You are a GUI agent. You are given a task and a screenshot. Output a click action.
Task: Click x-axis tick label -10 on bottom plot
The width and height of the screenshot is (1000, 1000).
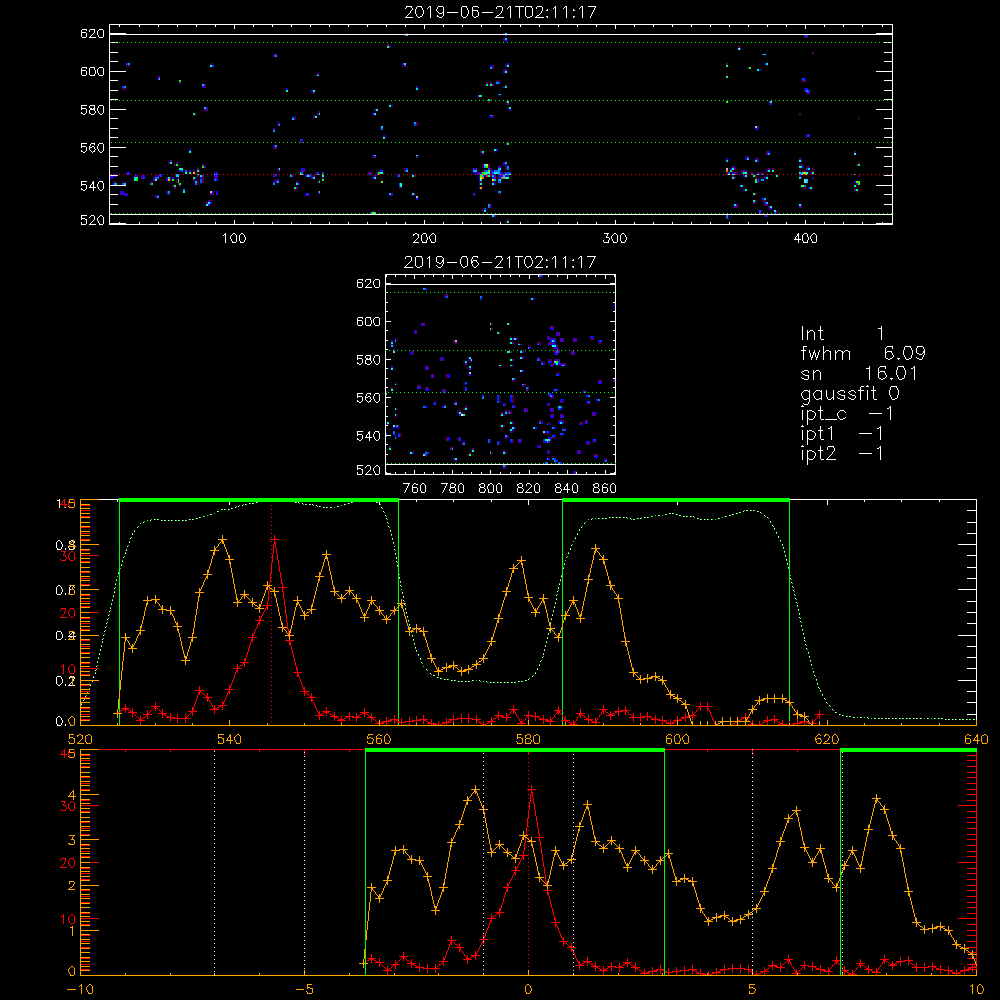point(80,989)
